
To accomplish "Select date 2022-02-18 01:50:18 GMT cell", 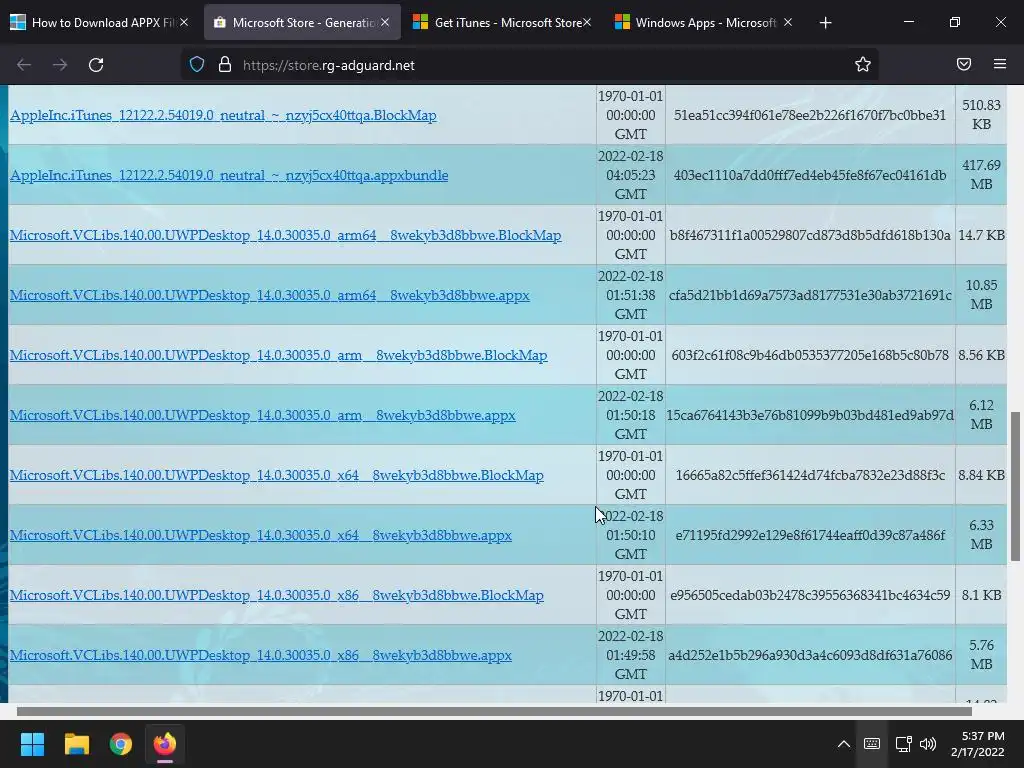I will coord(630,415).
